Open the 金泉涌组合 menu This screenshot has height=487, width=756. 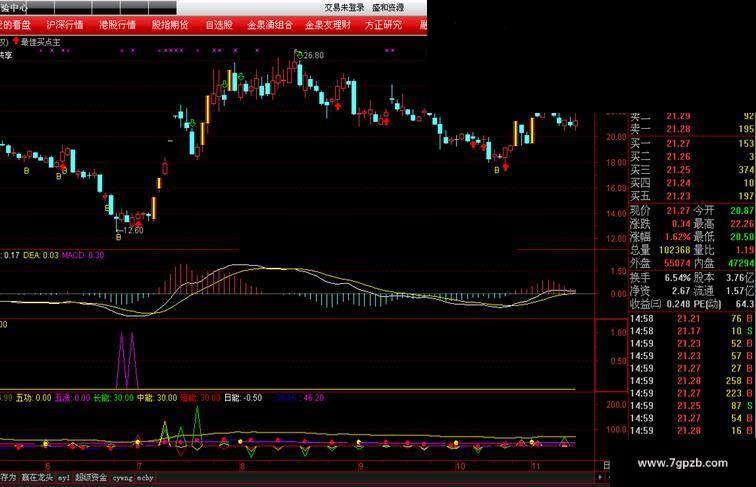(x=270, y=25)
